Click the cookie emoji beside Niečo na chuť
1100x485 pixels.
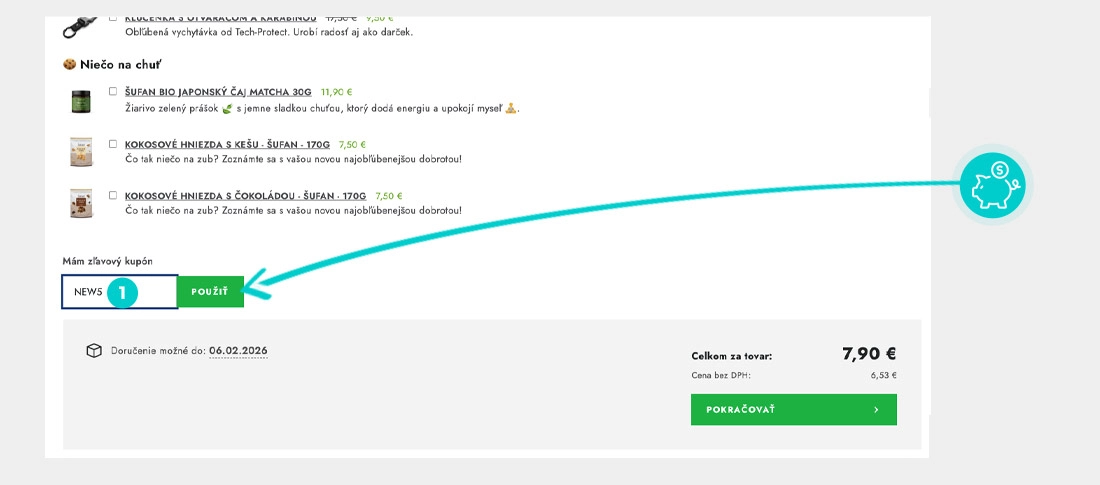(x=69, y=65)
